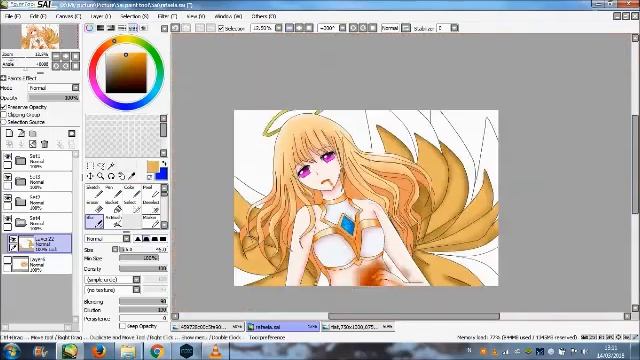Select Layer 22 in the layer list

[x=40, y=244]
